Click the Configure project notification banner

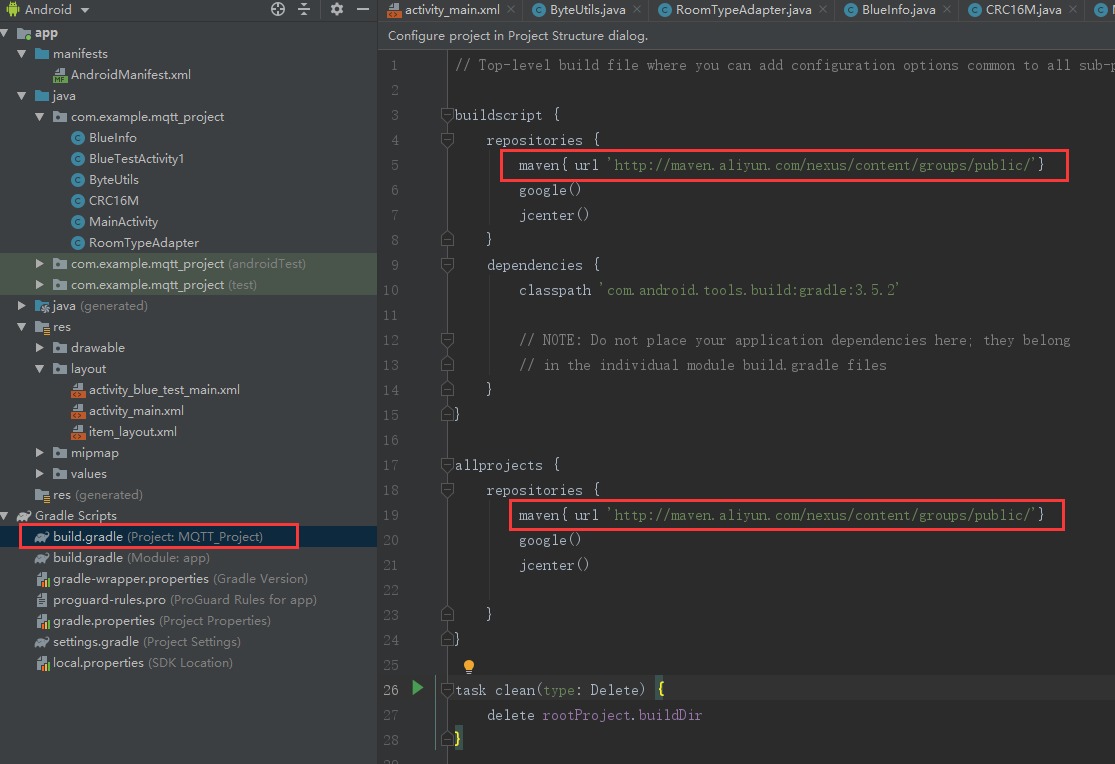[747, 36]
